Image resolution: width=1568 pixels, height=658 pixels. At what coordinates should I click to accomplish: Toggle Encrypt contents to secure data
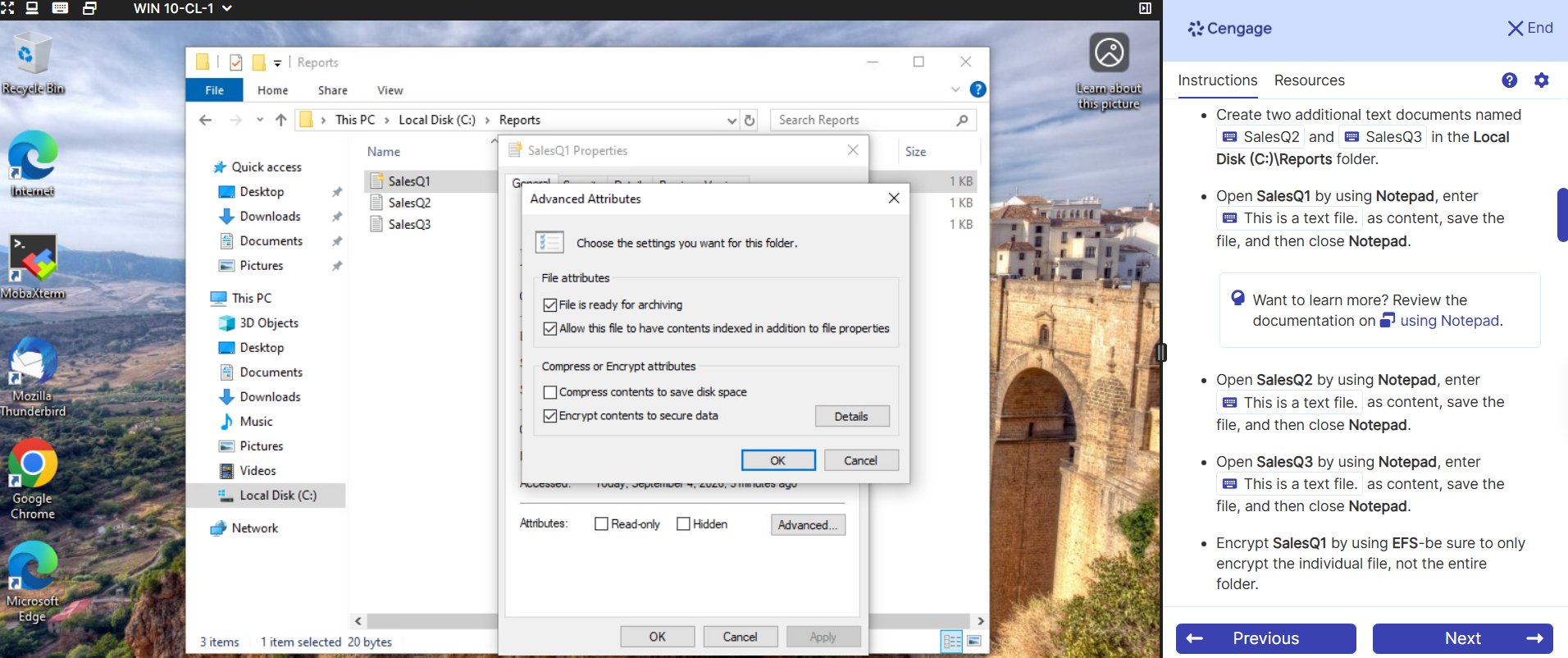click(x=550, y=416)
